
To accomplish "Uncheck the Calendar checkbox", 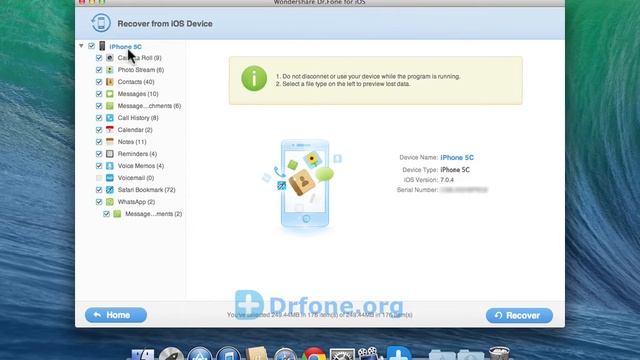I will click(x=99, y=130).
